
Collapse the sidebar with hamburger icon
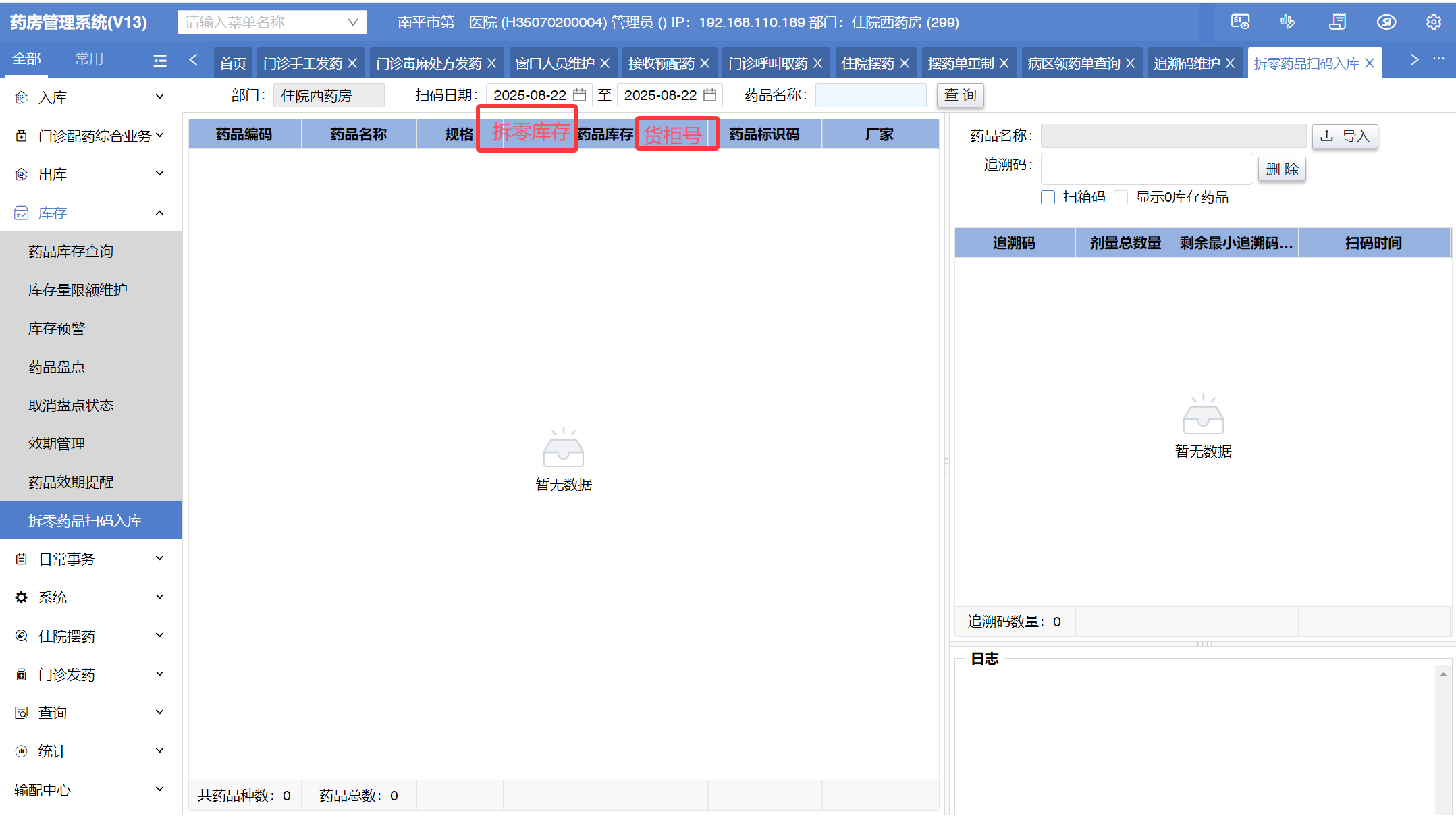(160, 61)
